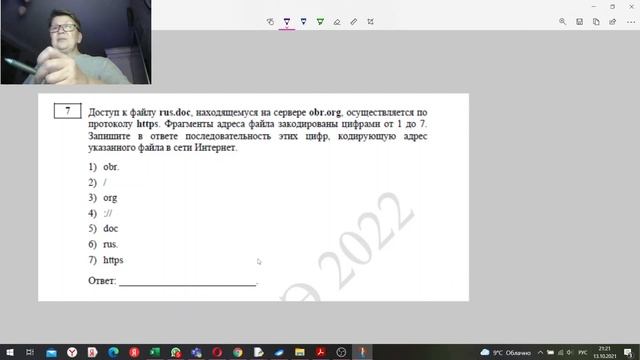Click option 4) ://

(x=100, y=213)
